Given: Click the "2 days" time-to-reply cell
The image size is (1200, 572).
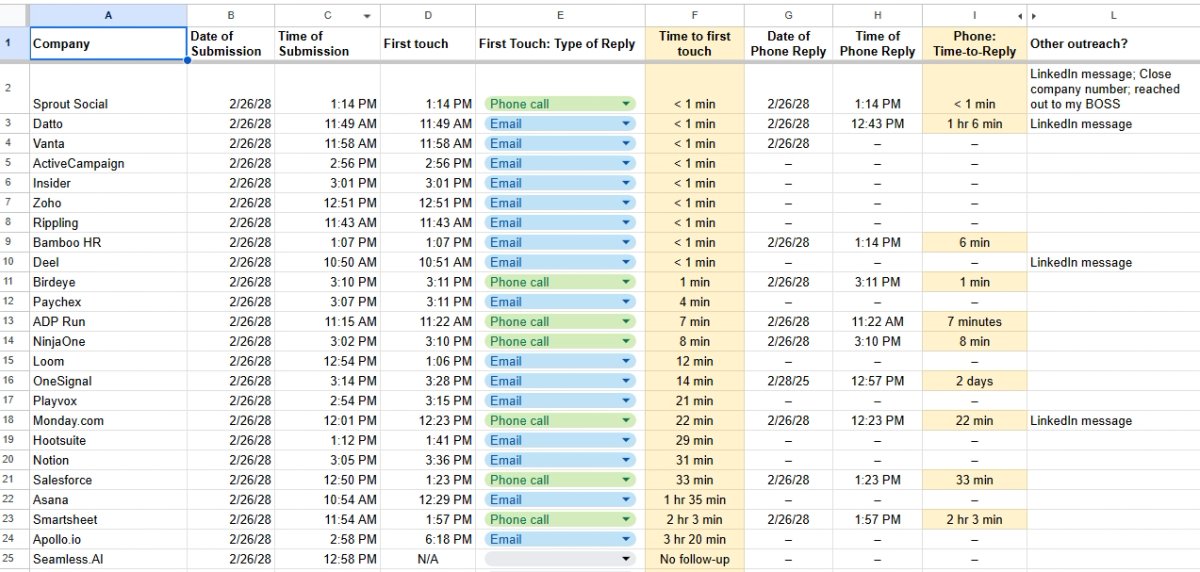Looking at the screenshot, I should point(974,381).
